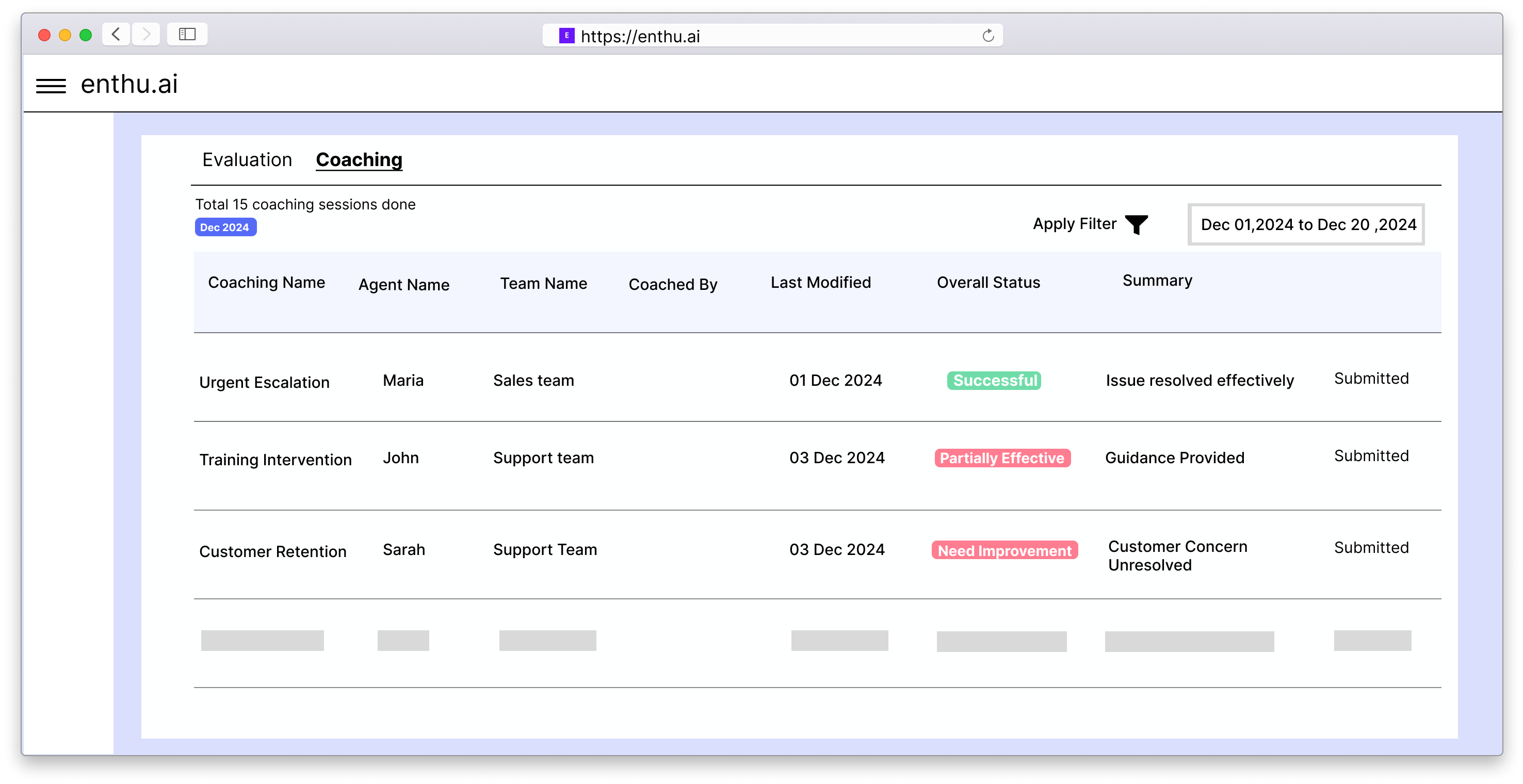Image resolution: width=1523 pixels, height=784 pixels.
Task: Switch to the Evaluation tab
Action: (245, 159)
